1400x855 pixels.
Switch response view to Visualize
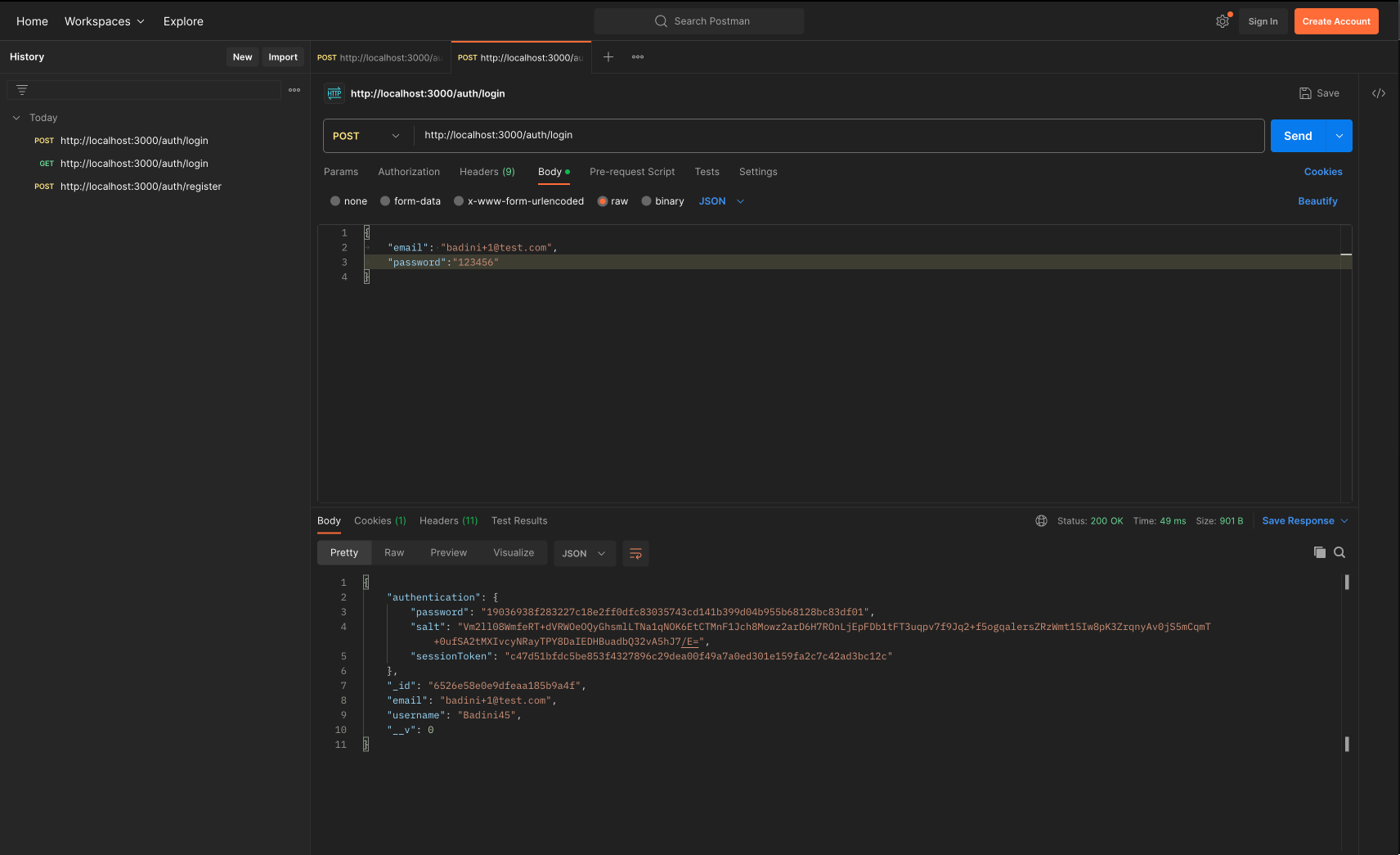pos(514,553)
